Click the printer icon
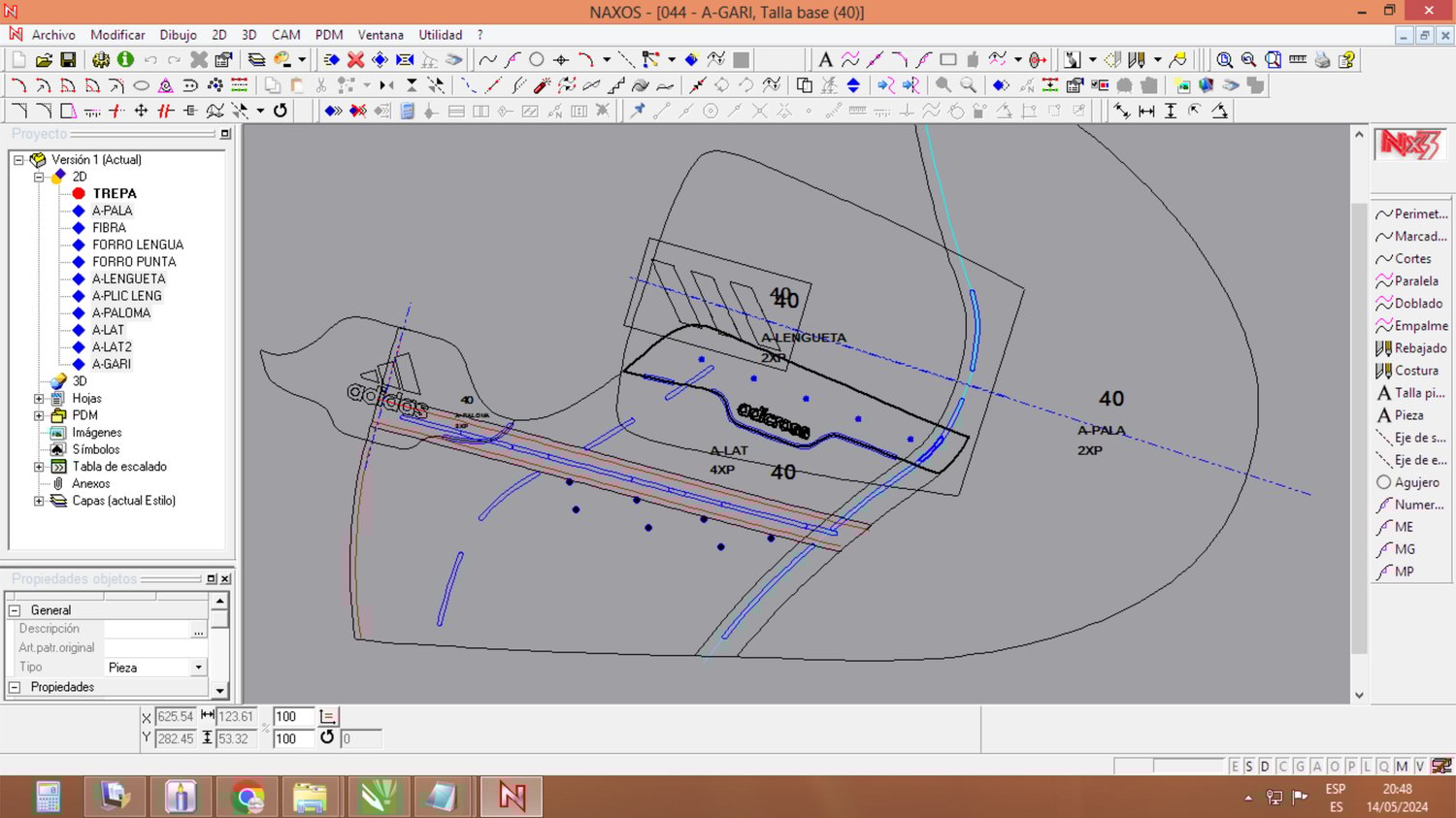The height and width of the screenshot is (818, 1456). (1322, 60)
